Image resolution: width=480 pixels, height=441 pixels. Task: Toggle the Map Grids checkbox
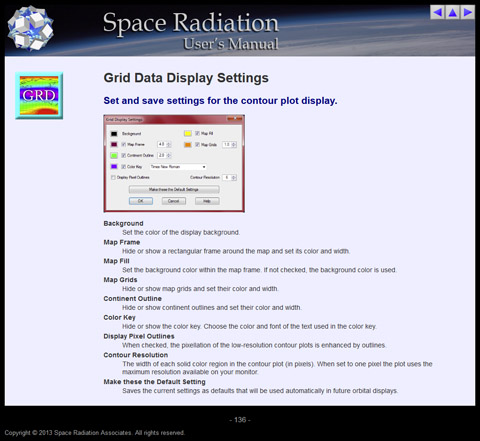pos(197,145)
